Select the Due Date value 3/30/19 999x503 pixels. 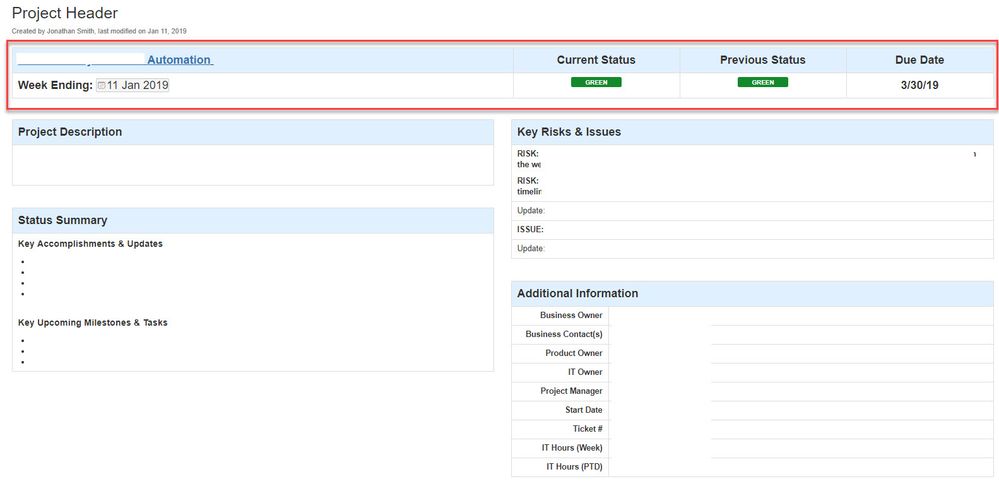click(919, 85)
